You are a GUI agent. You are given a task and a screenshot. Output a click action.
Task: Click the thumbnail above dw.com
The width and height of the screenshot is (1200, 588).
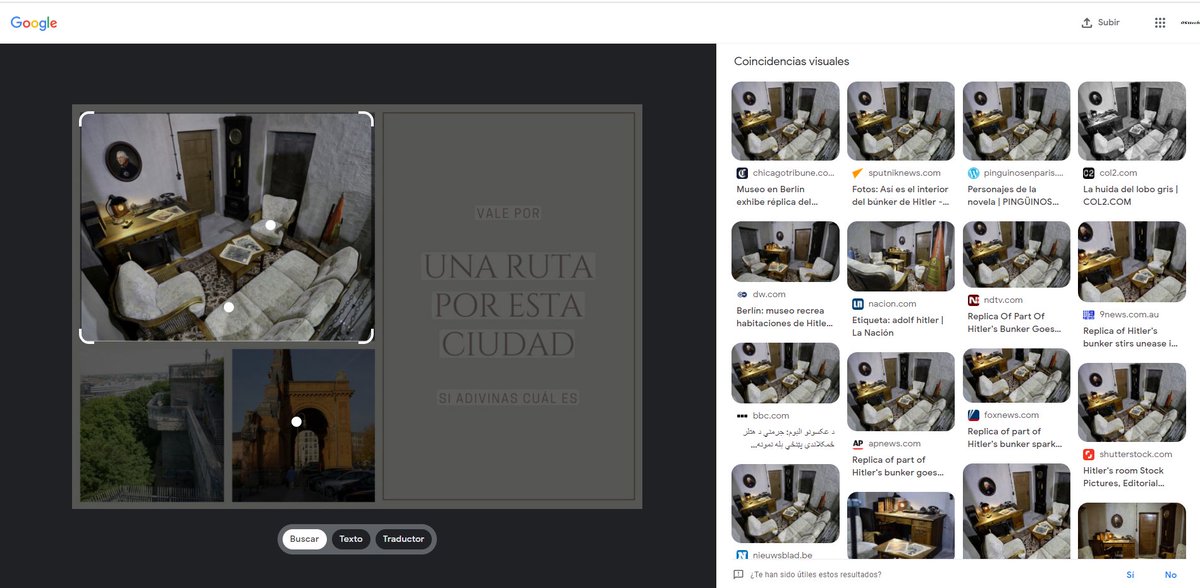point(785,252)
